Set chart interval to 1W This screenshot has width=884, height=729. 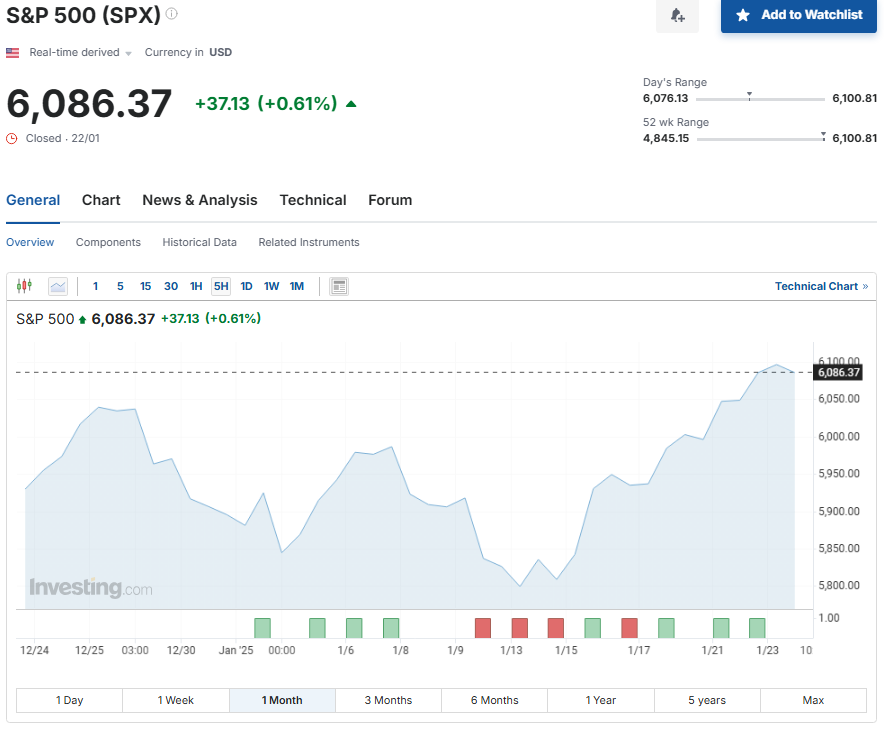tap(271, 286)
